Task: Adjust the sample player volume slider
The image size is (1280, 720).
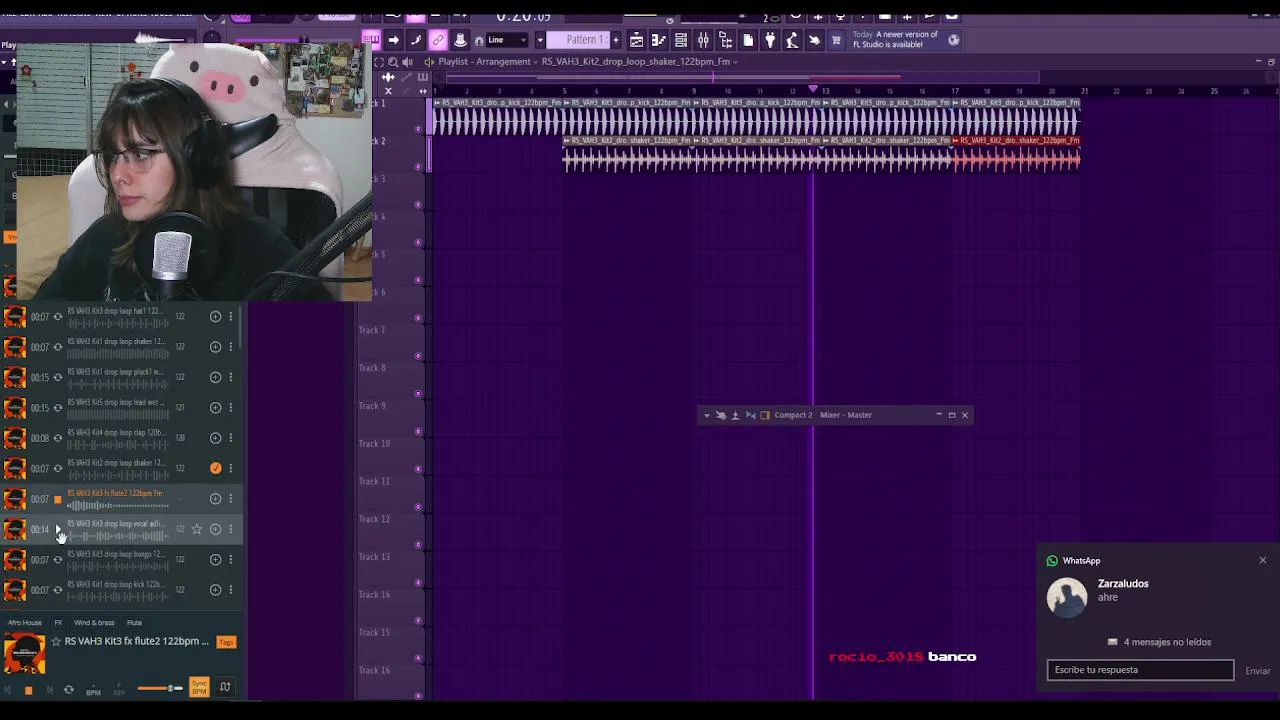Action: tap(160, 688)
